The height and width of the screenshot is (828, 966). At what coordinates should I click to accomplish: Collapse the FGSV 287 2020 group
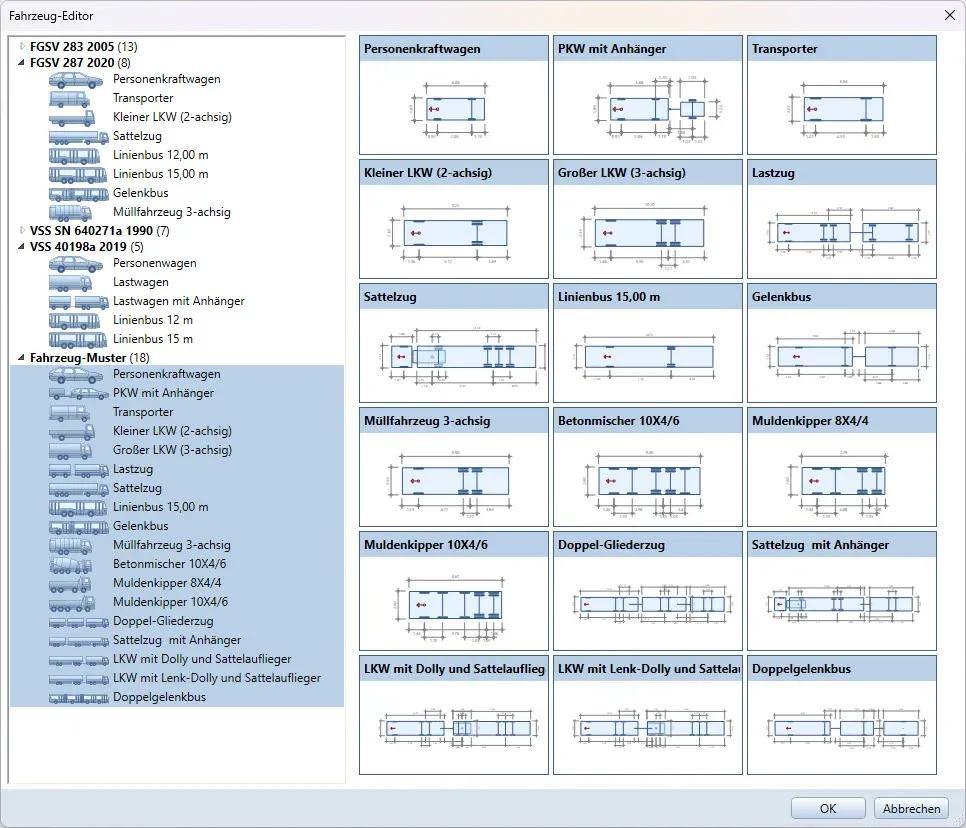pyautogui.click(x=23, y=61)
